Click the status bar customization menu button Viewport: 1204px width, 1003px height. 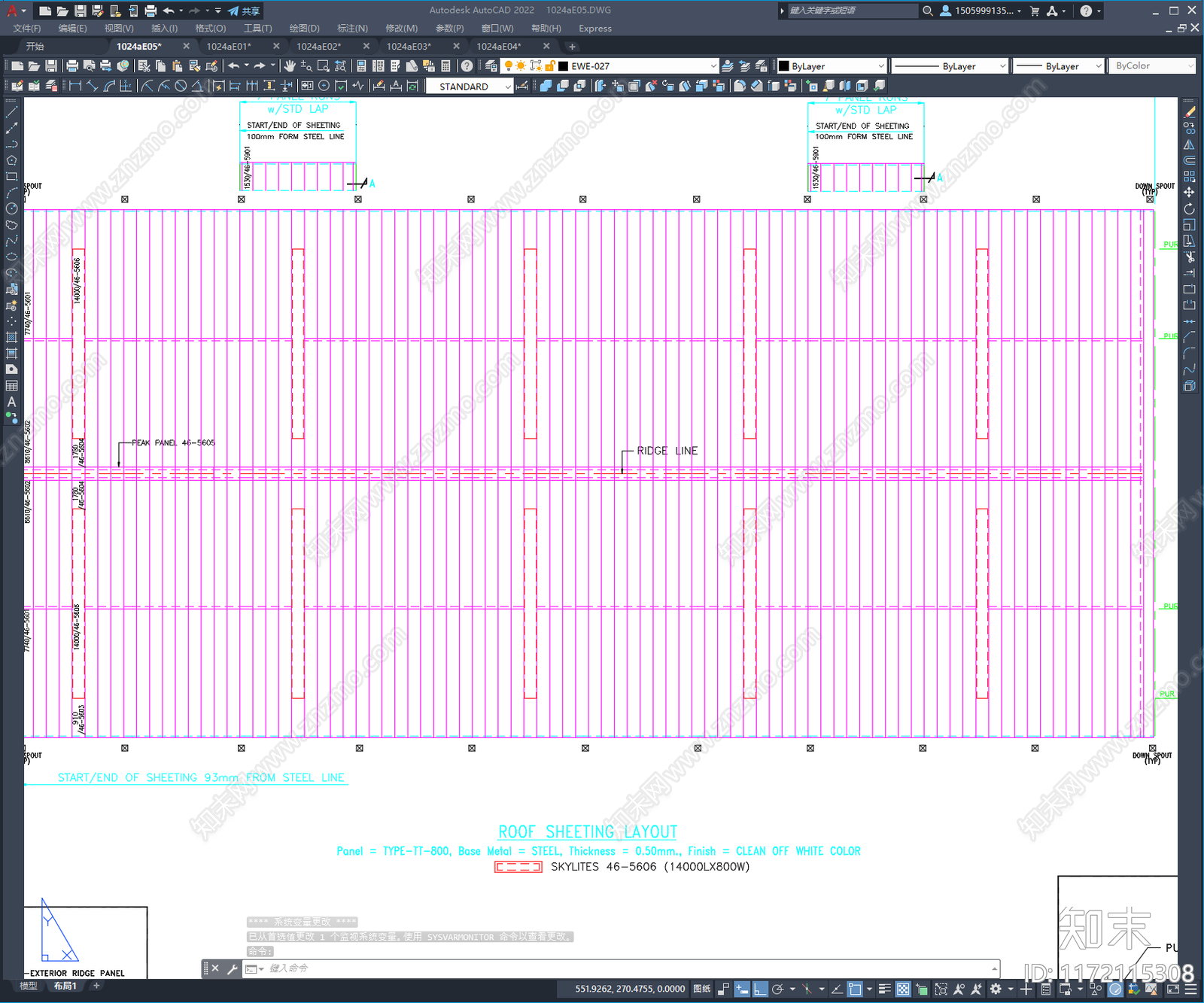coord(1192,989)
